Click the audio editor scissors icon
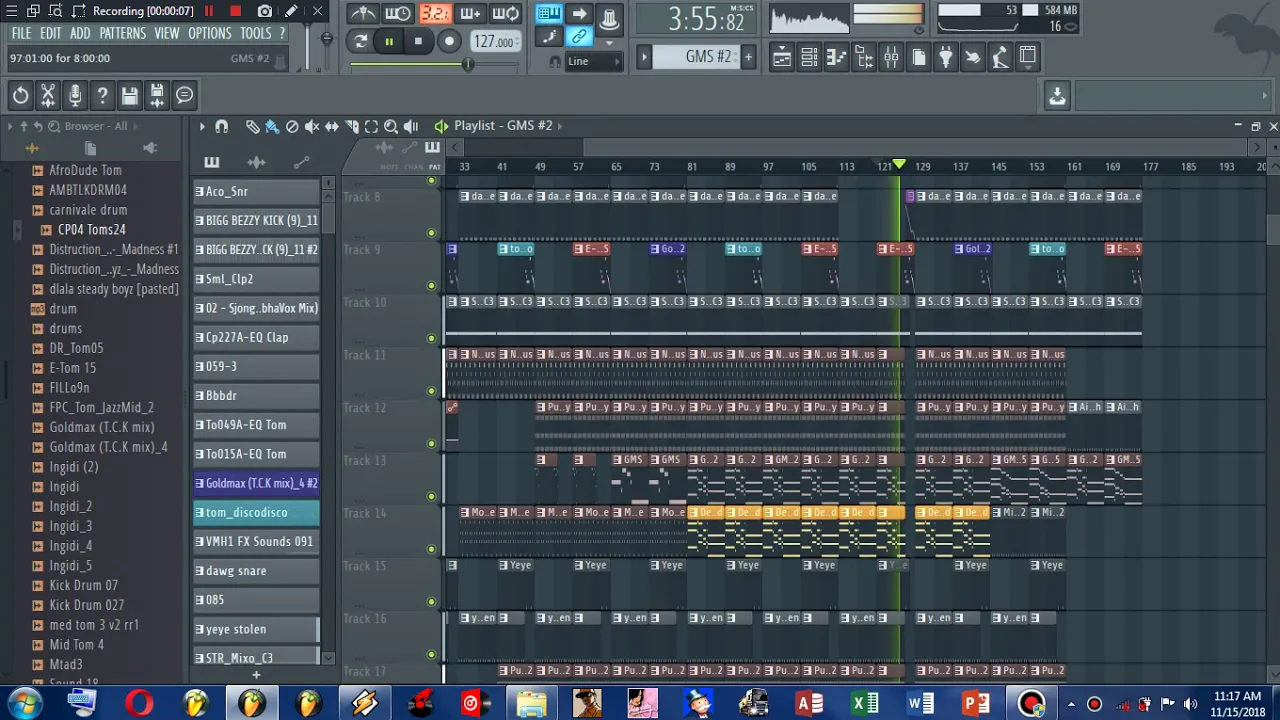1280x720 pixels. click(x=47, y=95)
